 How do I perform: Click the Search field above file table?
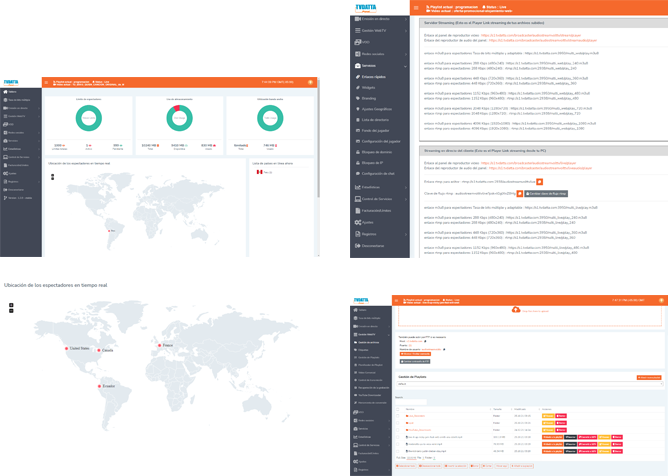click(x=411, y=402)
